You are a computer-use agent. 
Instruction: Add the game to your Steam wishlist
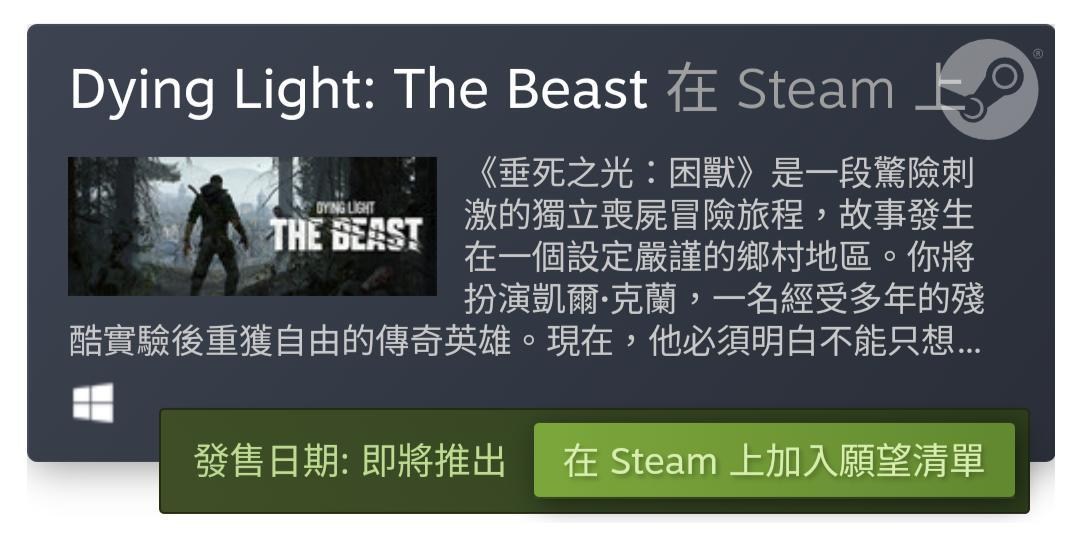(774, 461)
